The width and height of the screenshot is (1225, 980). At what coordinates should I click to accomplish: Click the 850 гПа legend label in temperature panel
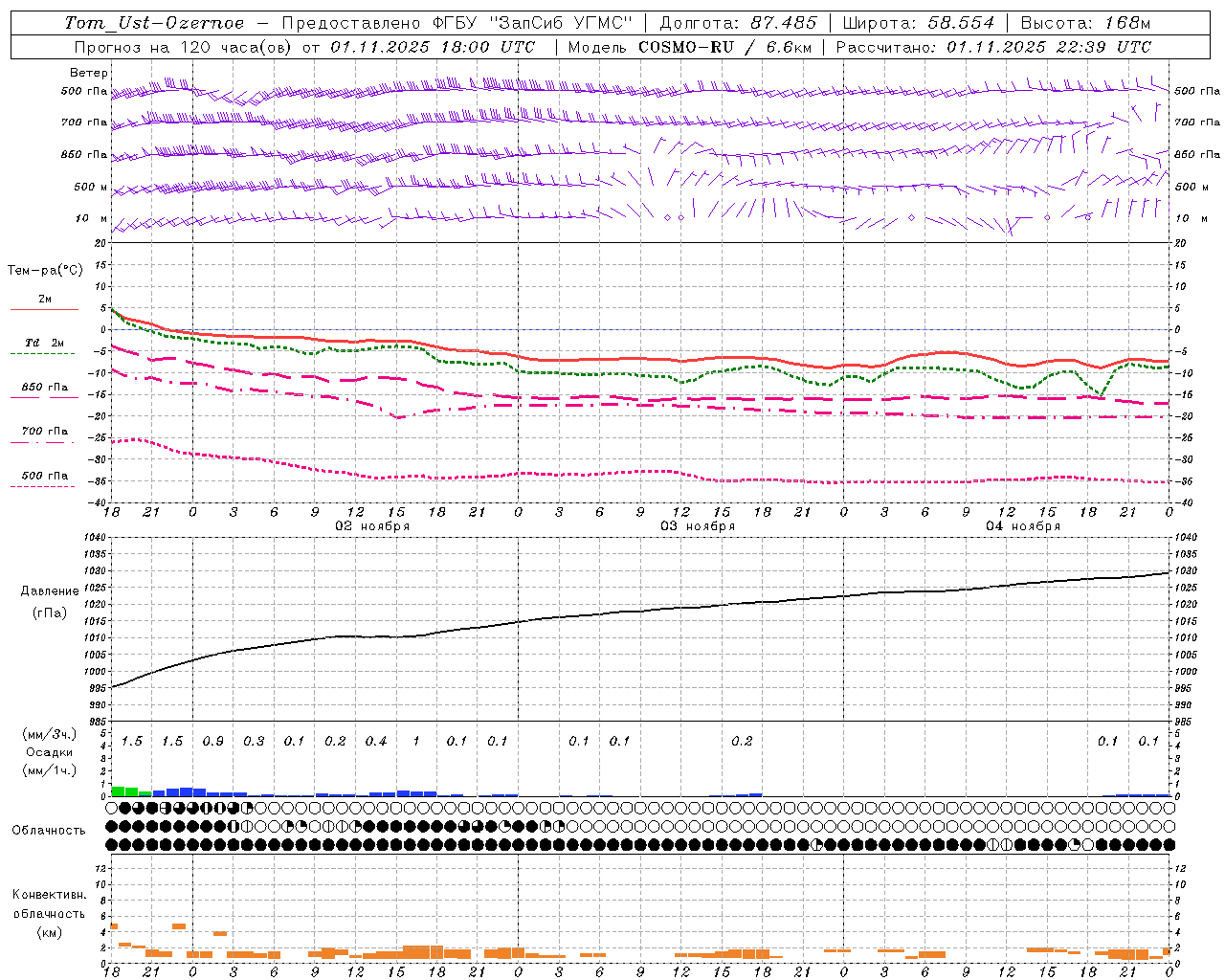[45, 388]
